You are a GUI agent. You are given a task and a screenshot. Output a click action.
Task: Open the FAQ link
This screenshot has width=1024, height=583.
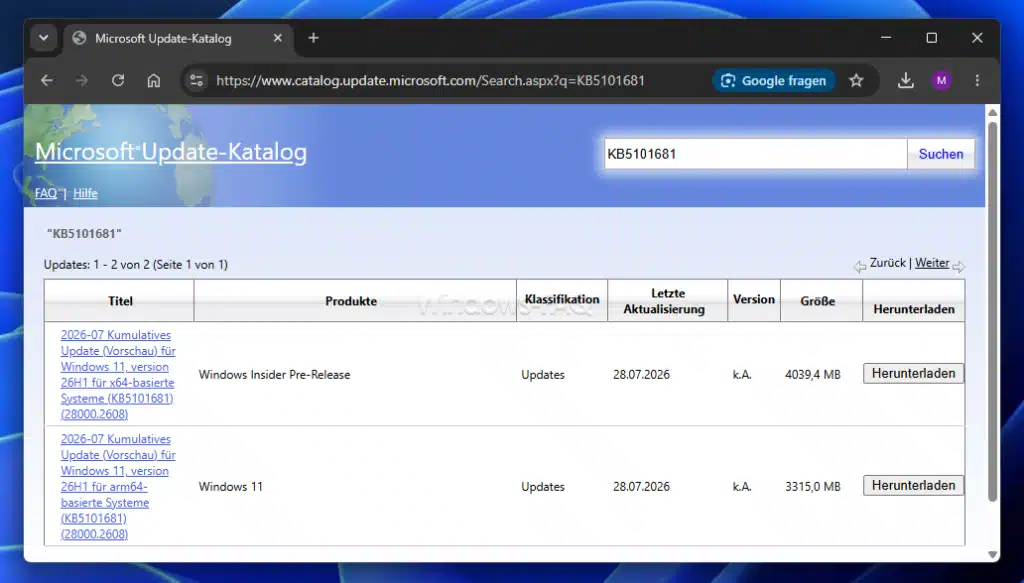(46, 193)
